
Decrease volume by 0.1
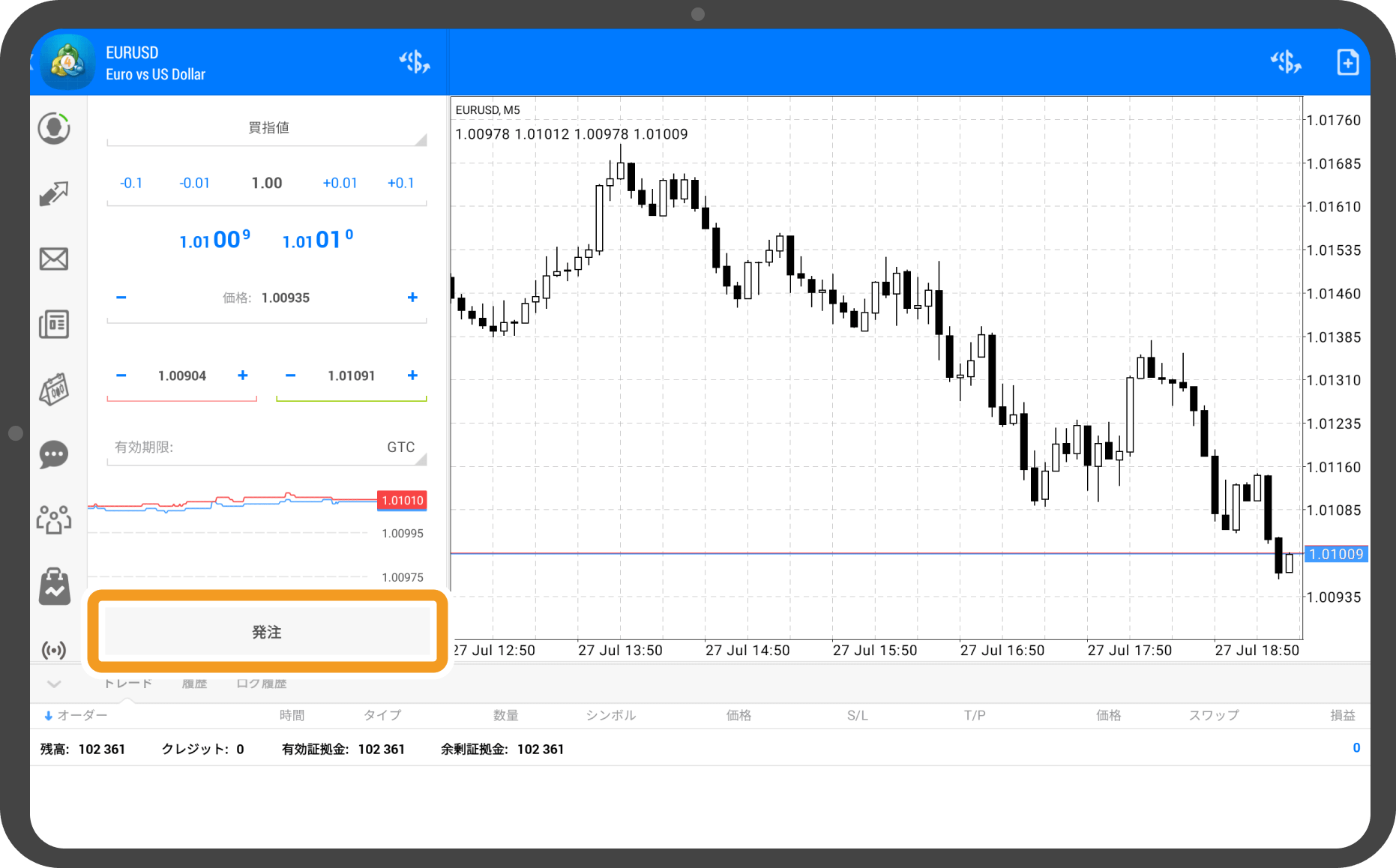[131, 183]
